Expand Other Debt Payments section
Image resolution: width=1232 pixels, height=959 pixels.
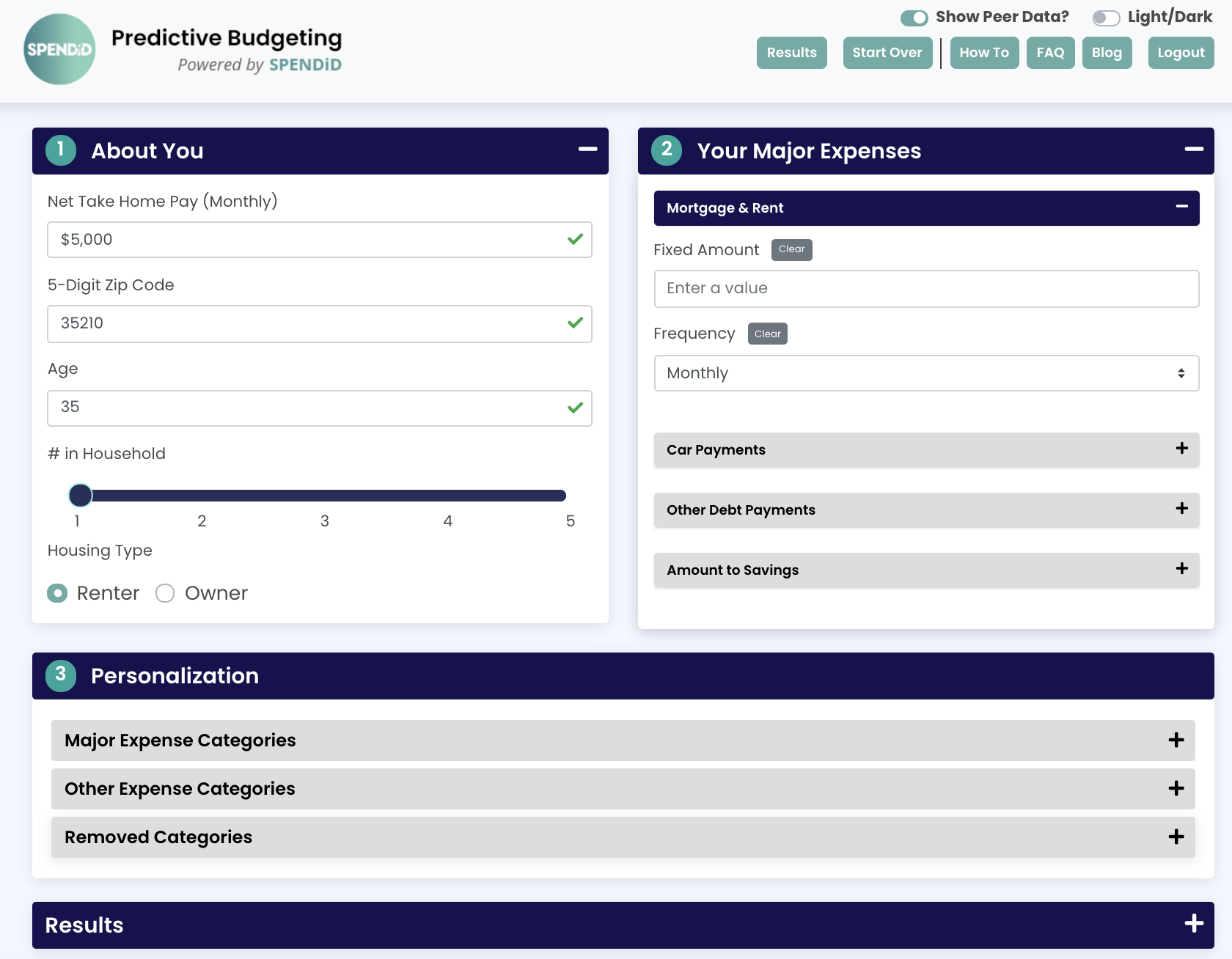[x=926, y=510]
